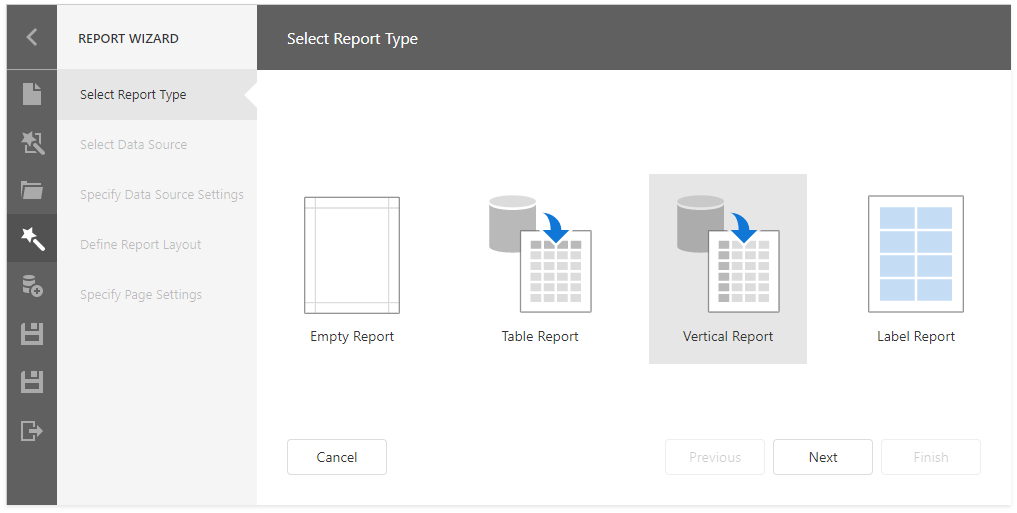Click the New Report page icon
Screen dimensions: 1017x513
tap(32, 94)
